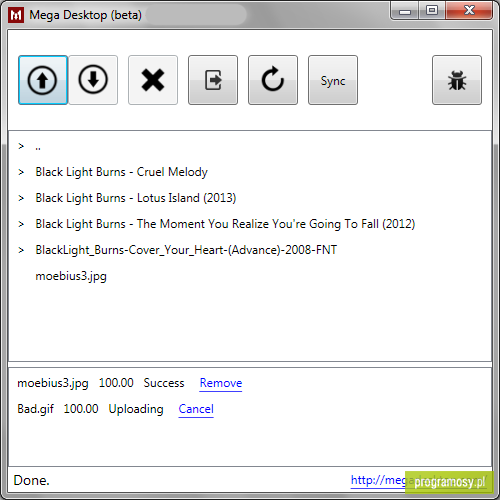This screenshot has height=500, width=500.
Task: Open the bug report beetle button
Action: (457, 80)
